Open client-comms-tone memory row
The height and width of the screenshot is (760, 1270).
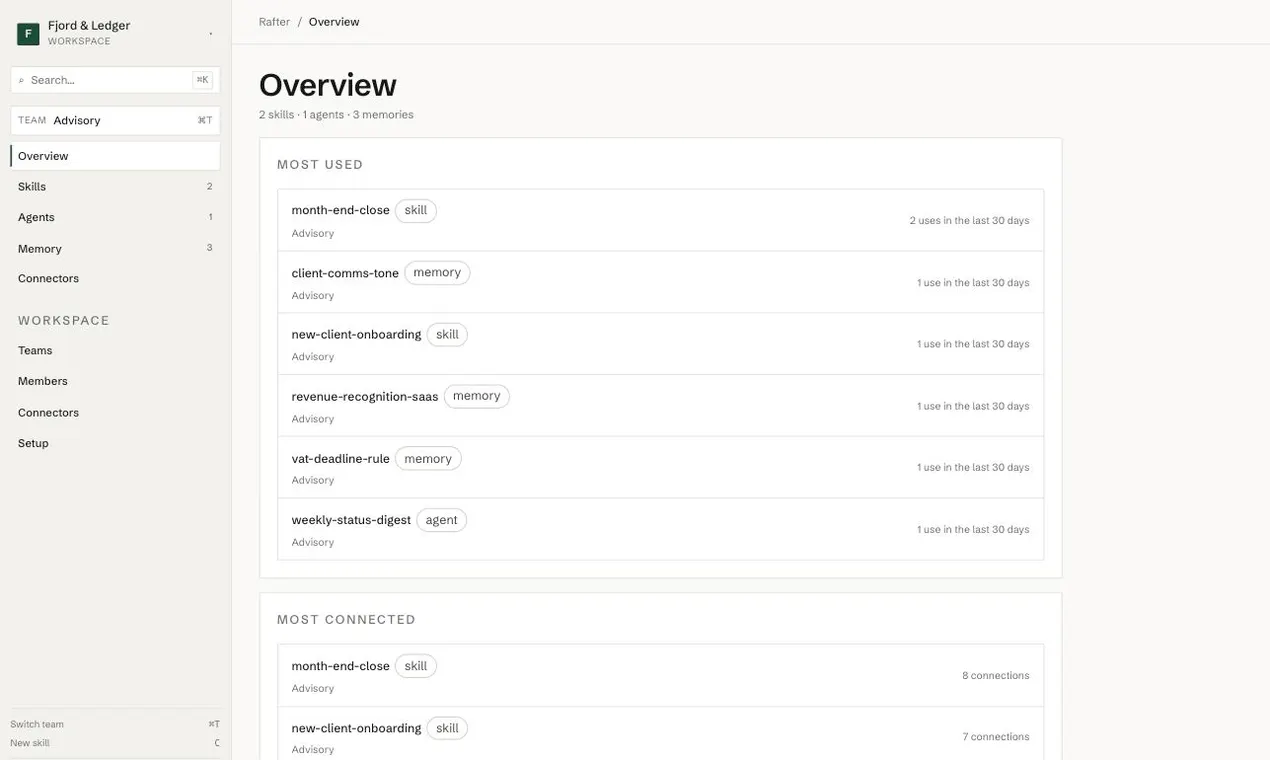tap(660, 282)
